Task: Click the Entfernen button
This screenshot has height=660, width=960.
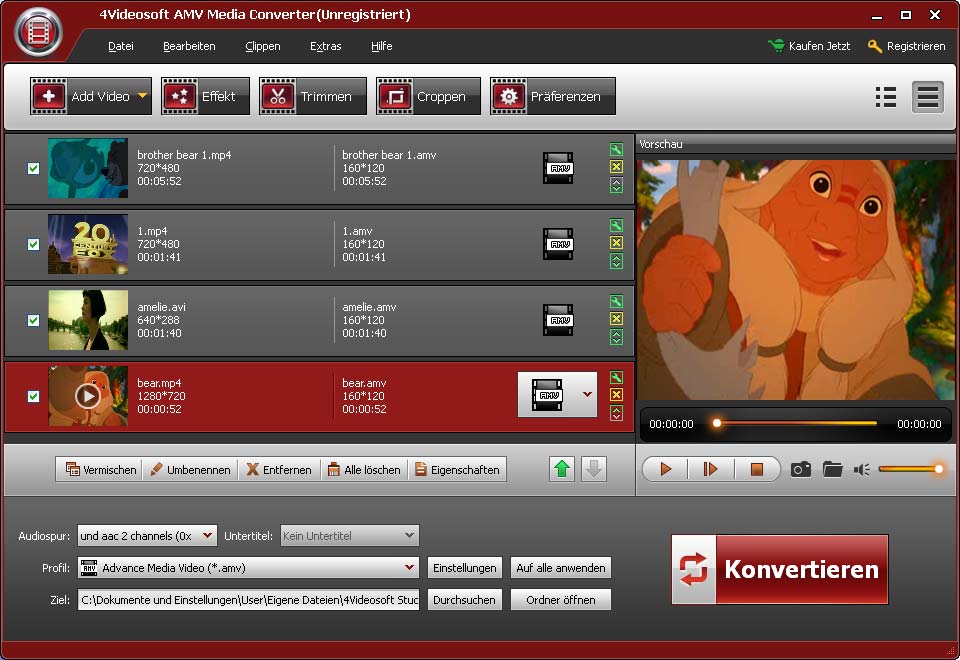Action: [279, 470]
